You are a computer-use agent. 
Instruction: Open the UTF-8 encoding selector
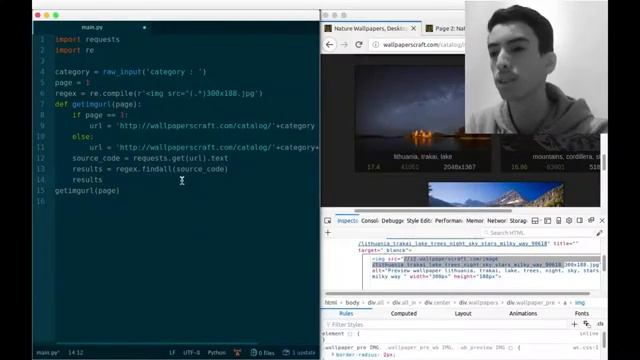tap(191, 353)
